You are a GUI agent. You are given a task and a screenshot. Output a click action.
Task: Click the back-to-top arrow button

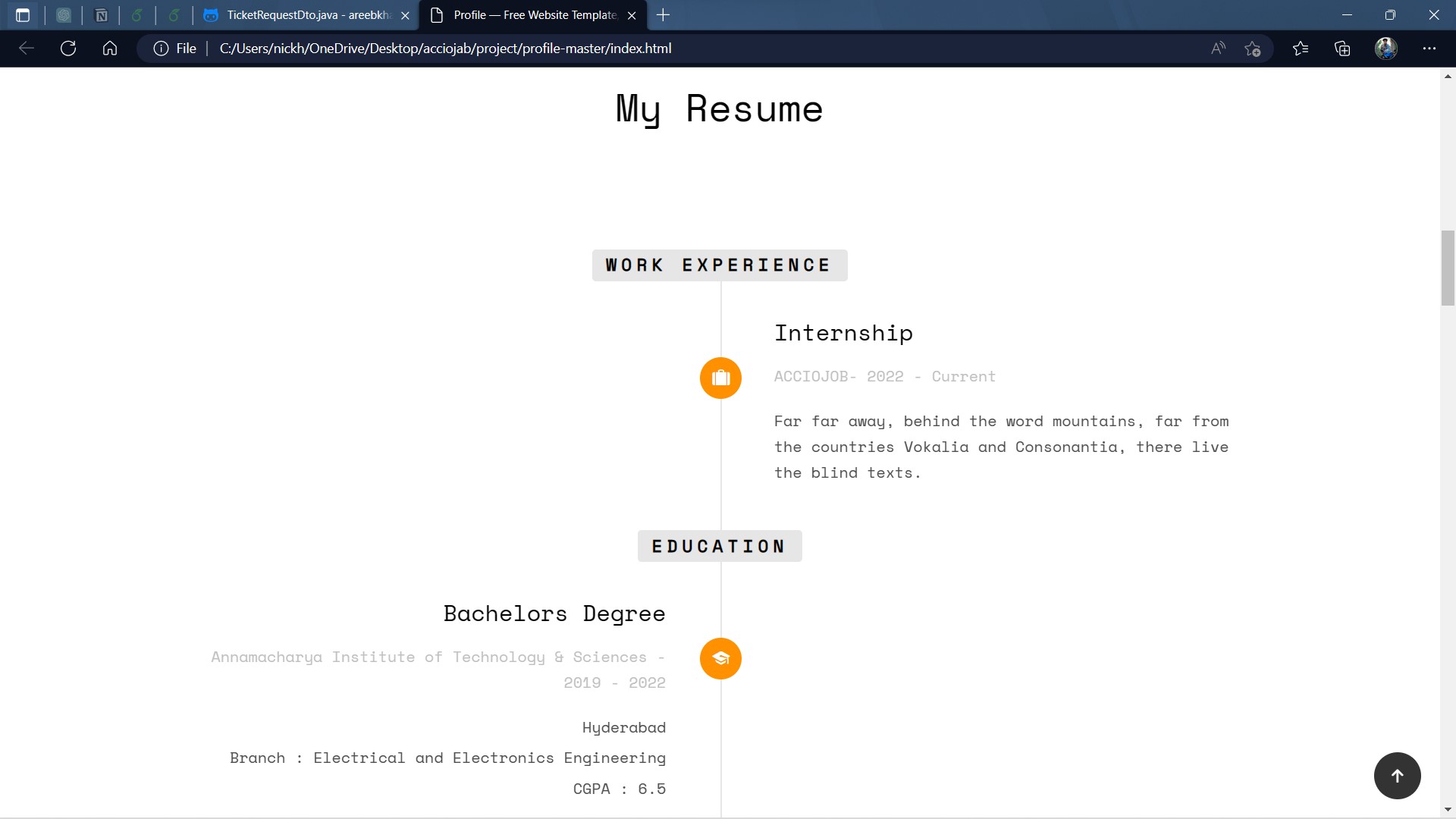1397,775
